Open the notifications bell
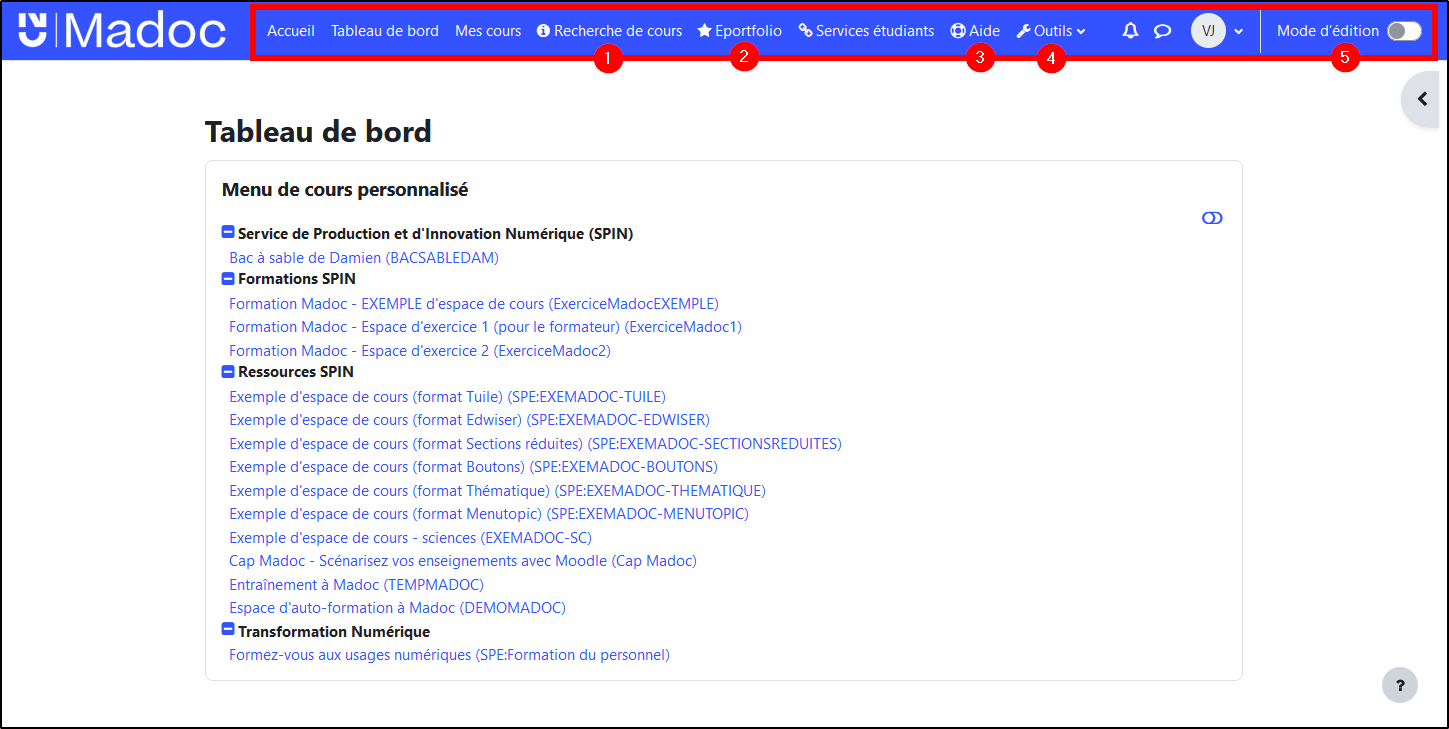This screenshot has height=729, width=1449. coord(1130,31)
